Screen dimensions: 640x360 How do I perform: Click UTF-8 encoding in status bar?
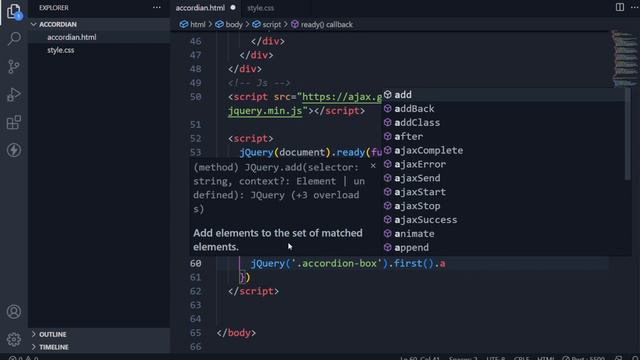(496, 358)
